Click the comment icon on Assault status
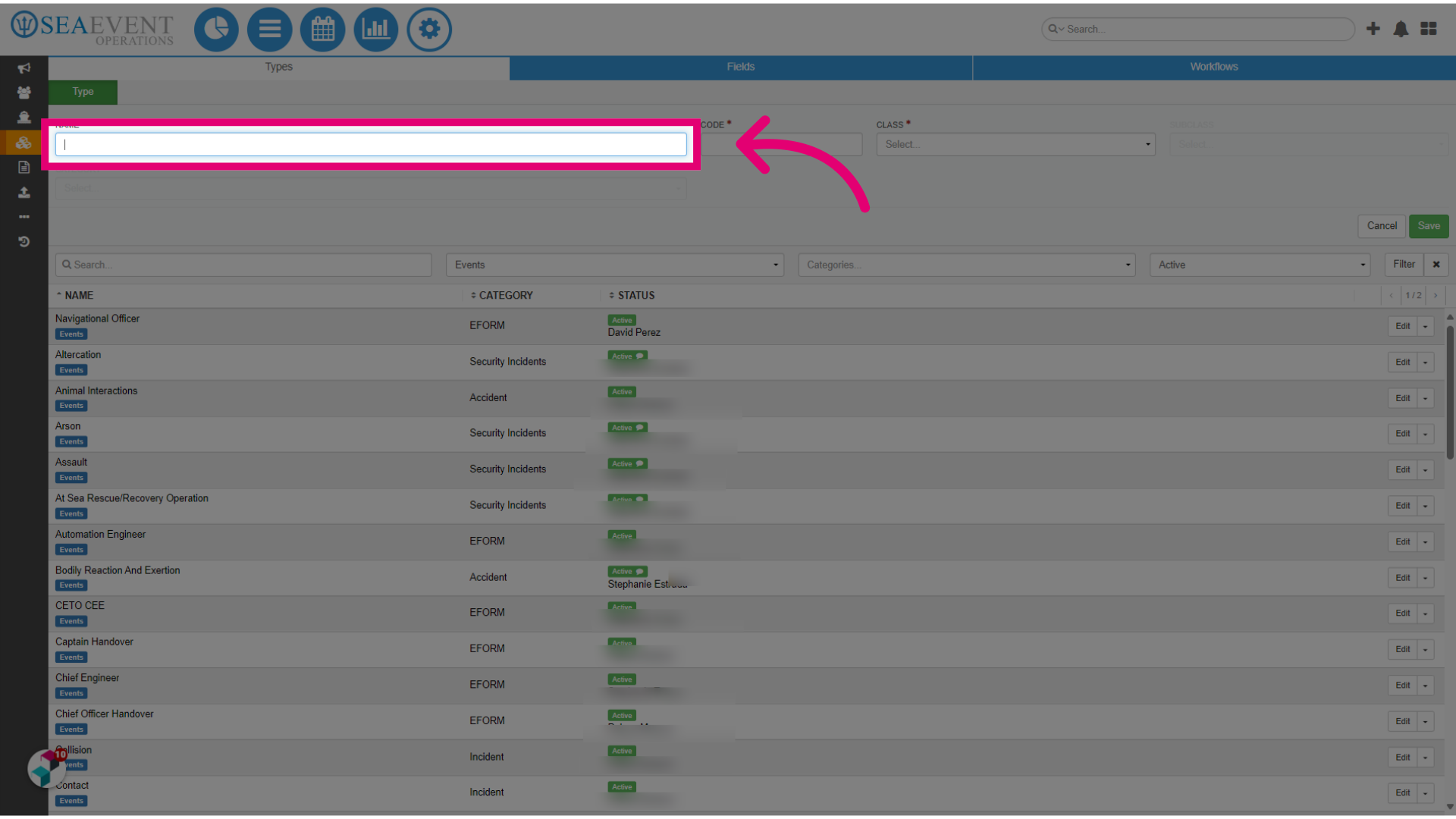This screenshot has width=1456, height=819. point(640,464)
